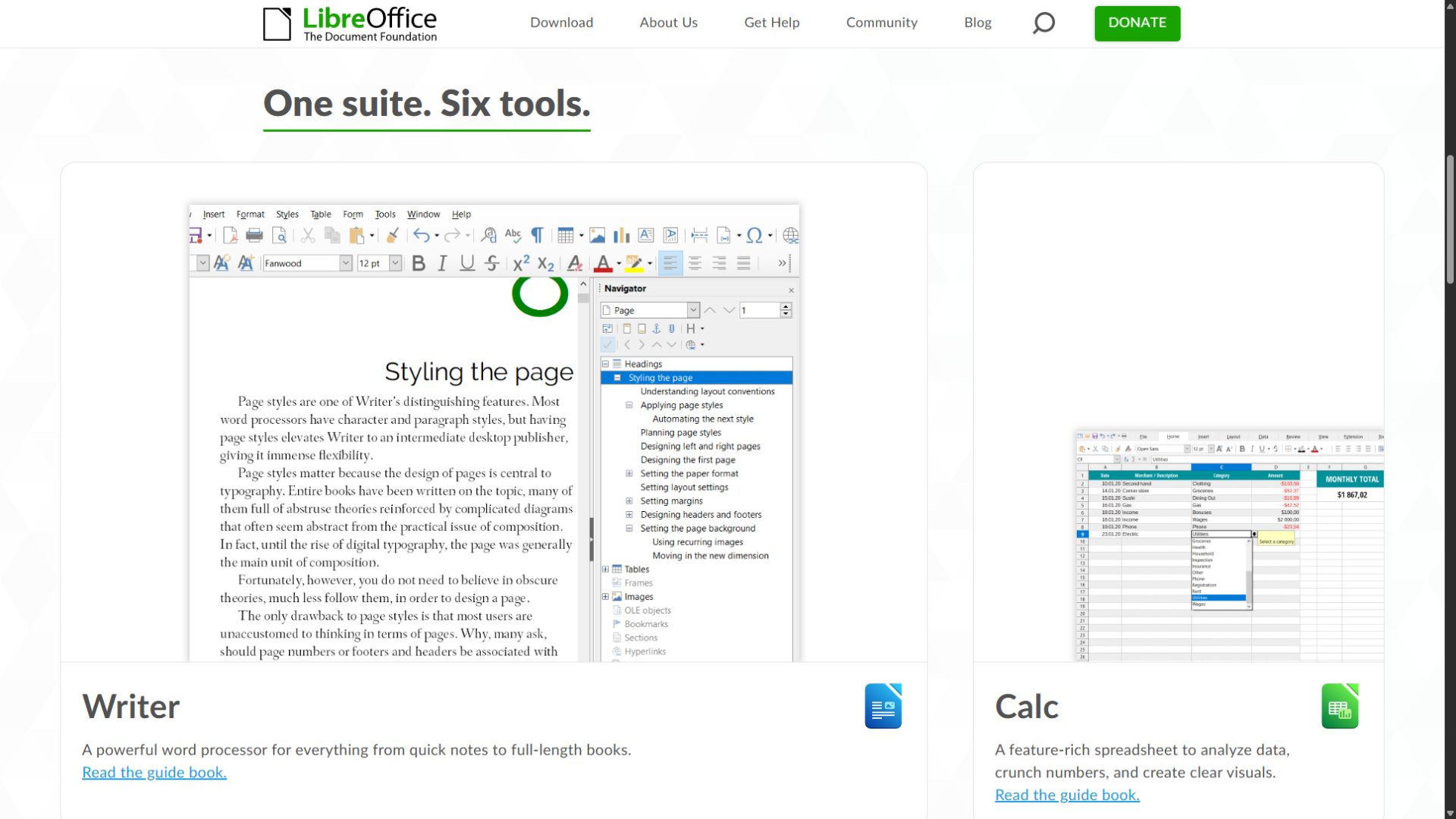Collapse the Headings tree node
The height and width of the screenshot is (819, 1456).
(605, 364)
